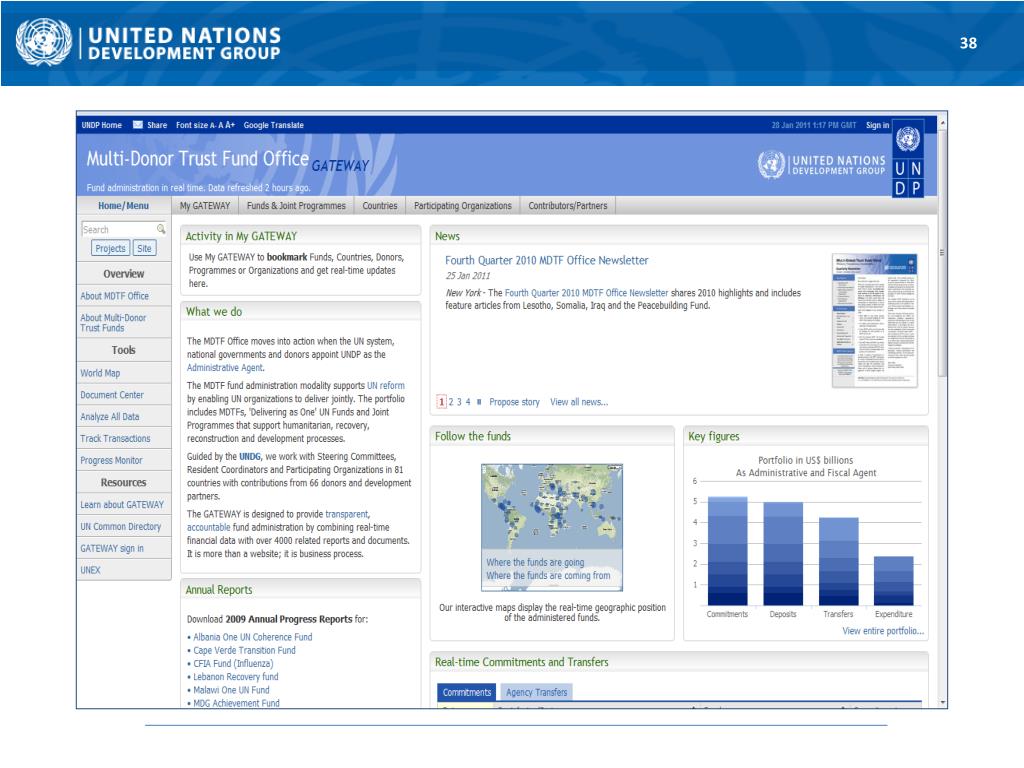Click the UNDP logo block
The height and width of the screenshot is (768, 1024).
click(908, 158)
